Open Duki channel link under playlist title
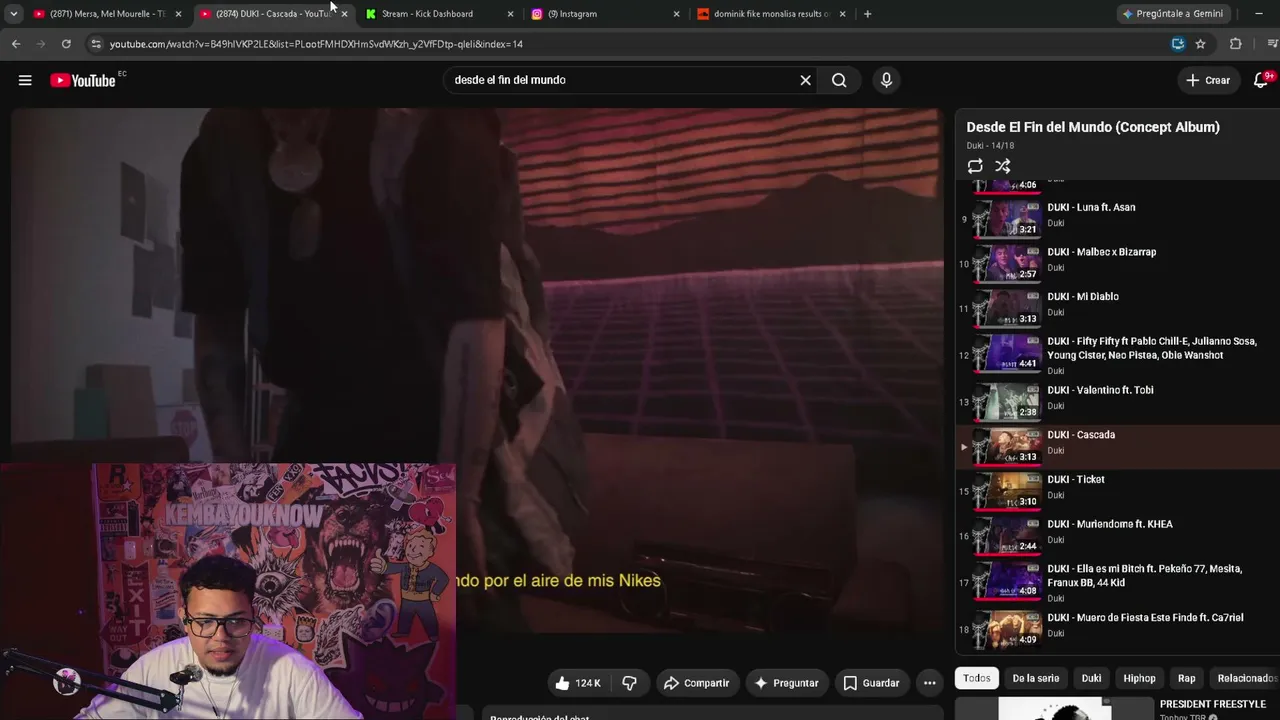 click(x=975, y=146)
